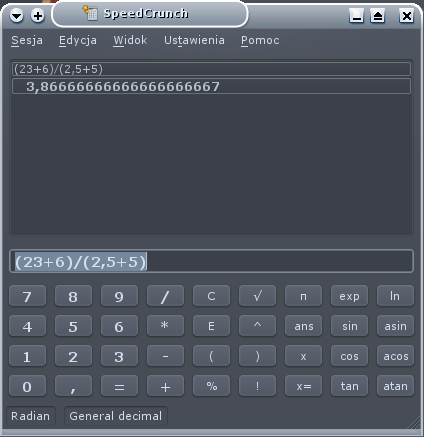
Task: Evaluate with the = key
Action: (119, 386)
